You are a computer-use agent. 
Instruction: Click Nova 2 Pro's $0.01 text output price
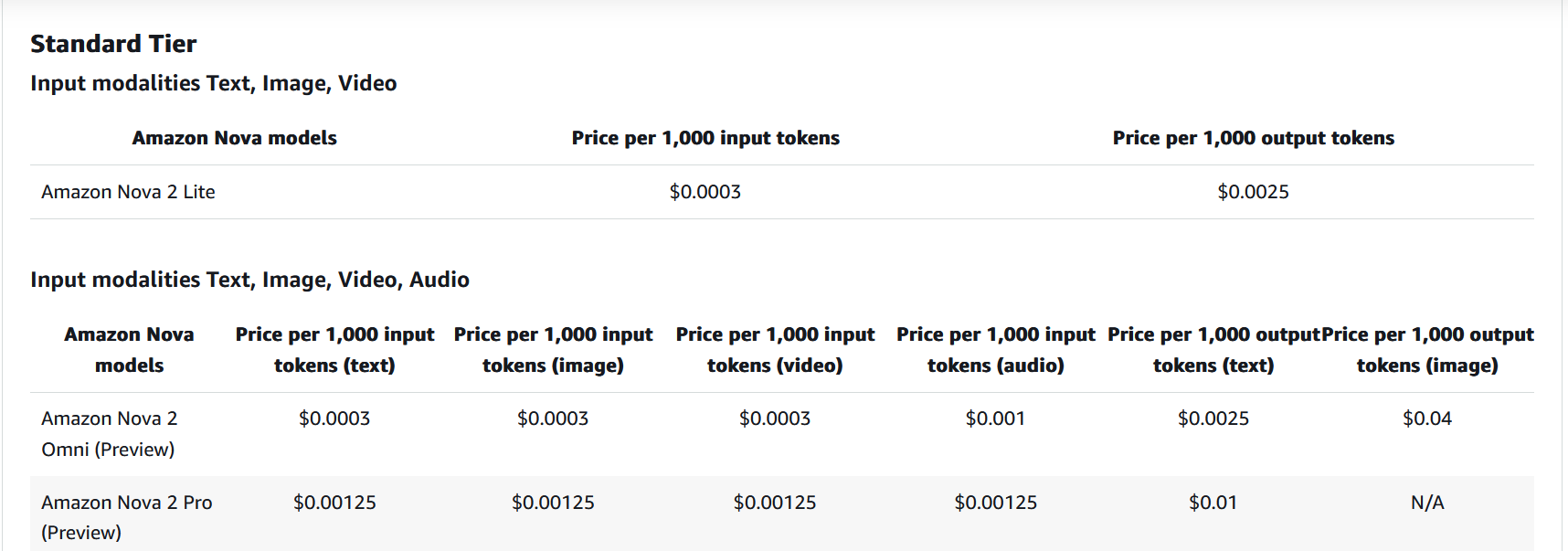click(x=1213, y=503)
